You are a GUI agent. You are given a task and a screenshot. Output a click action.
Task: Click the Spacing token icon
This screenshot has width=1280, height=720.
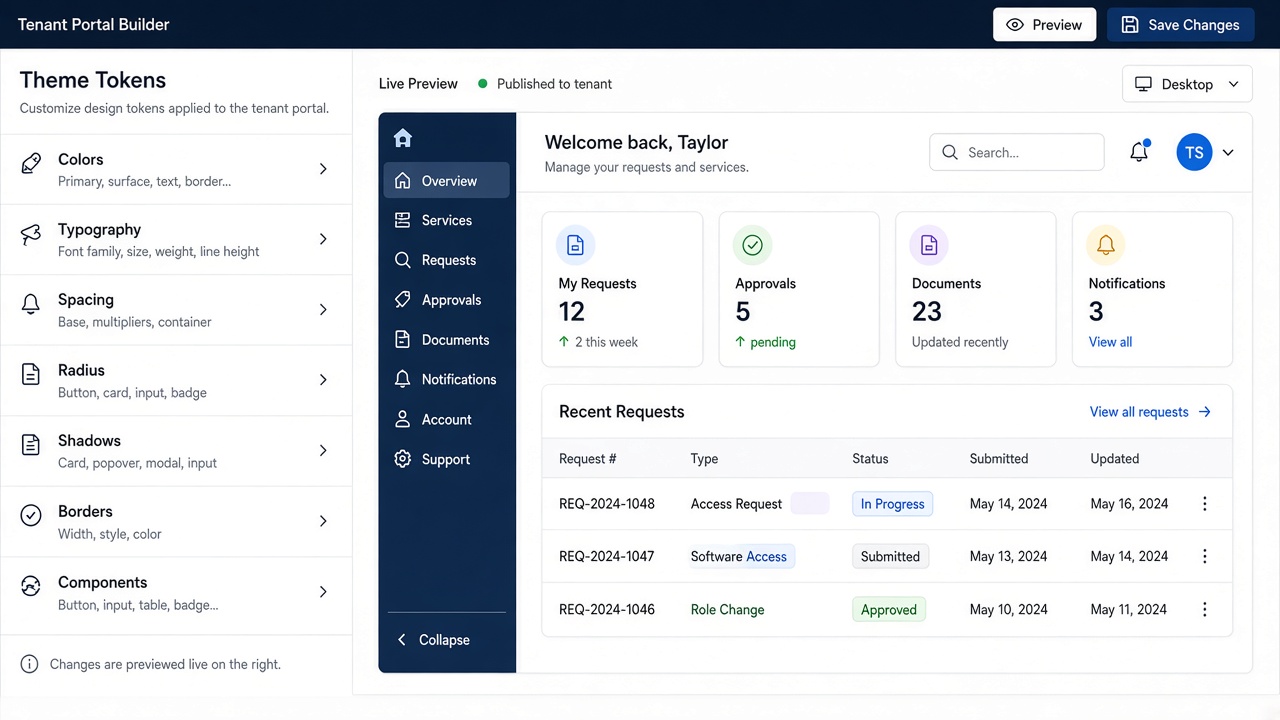pos(31,304)
